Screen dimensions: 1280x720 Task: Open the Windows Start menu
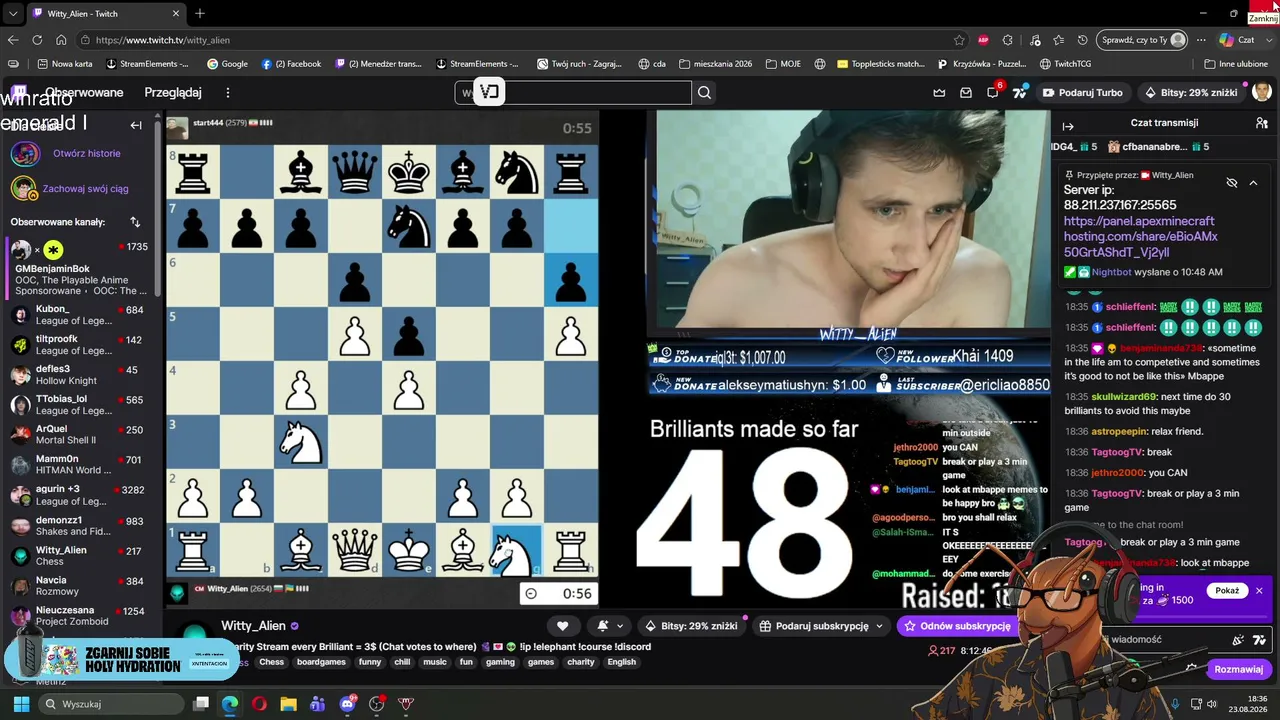coord(21,704)
